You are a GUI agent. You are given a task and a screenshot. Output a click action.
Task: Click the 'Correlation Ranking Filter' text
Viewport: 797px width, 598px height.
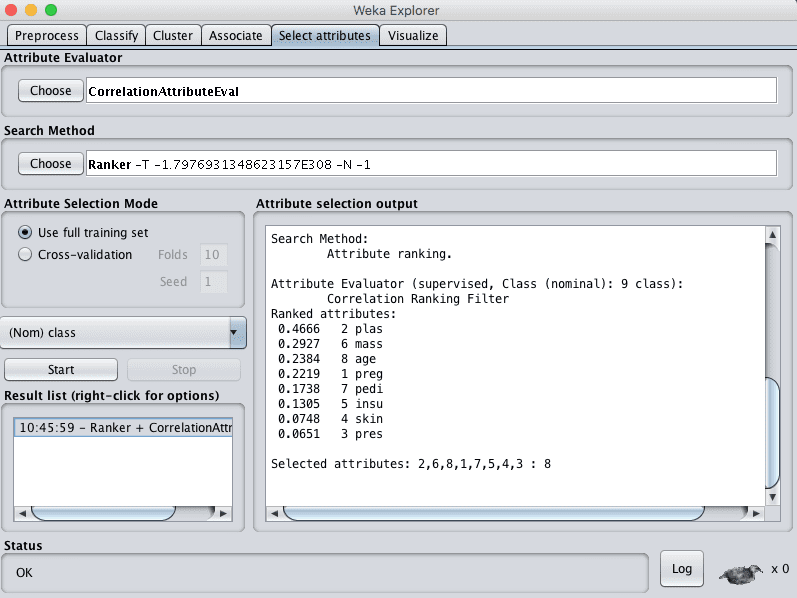click(417, 299)
